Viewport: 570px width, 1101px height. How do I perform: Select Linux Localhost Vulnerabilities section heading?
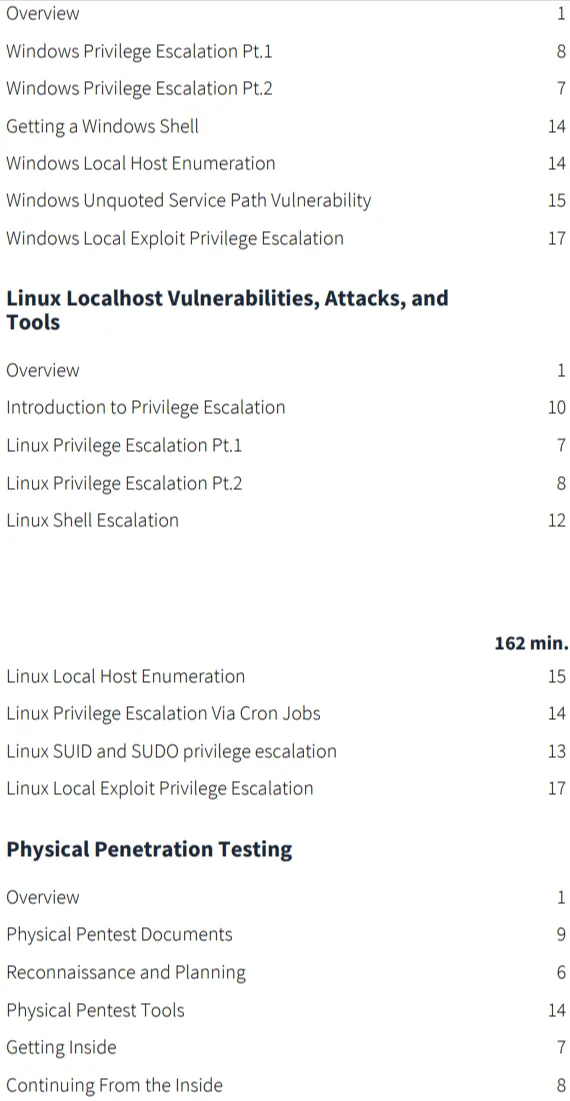[227, 310]
